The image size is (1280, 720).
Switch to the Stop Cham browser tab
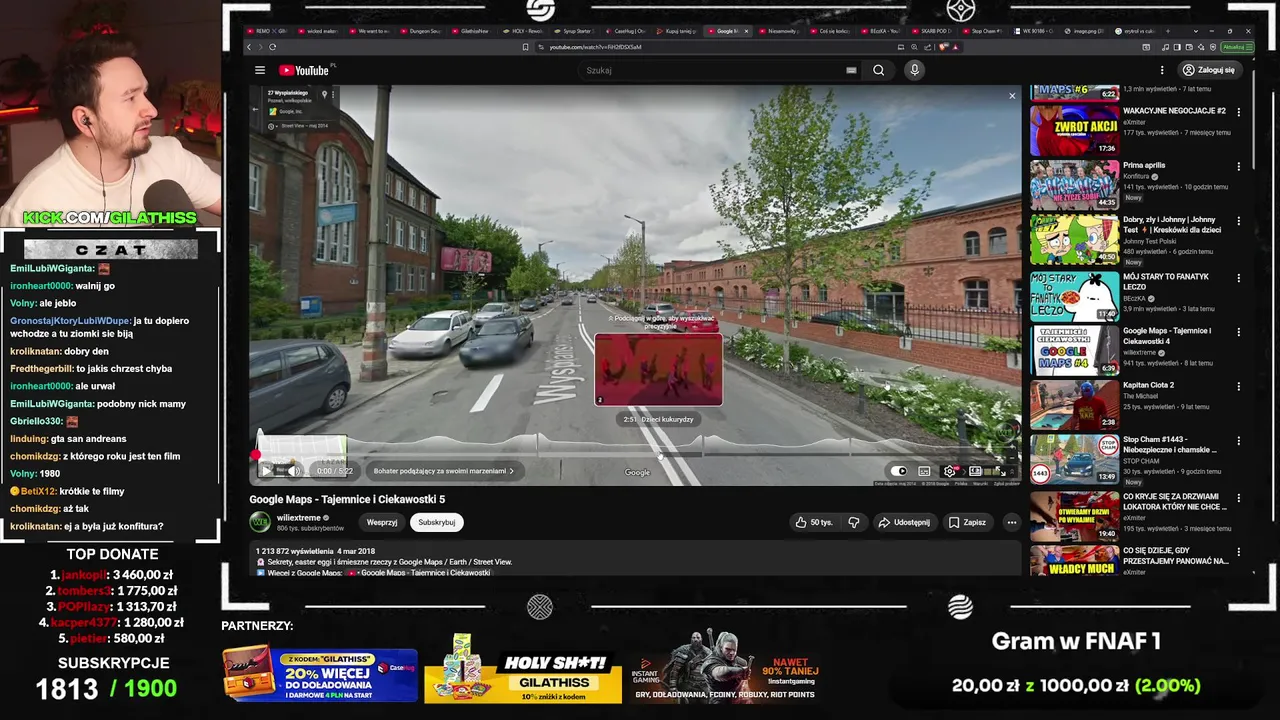tap(984, 31)
